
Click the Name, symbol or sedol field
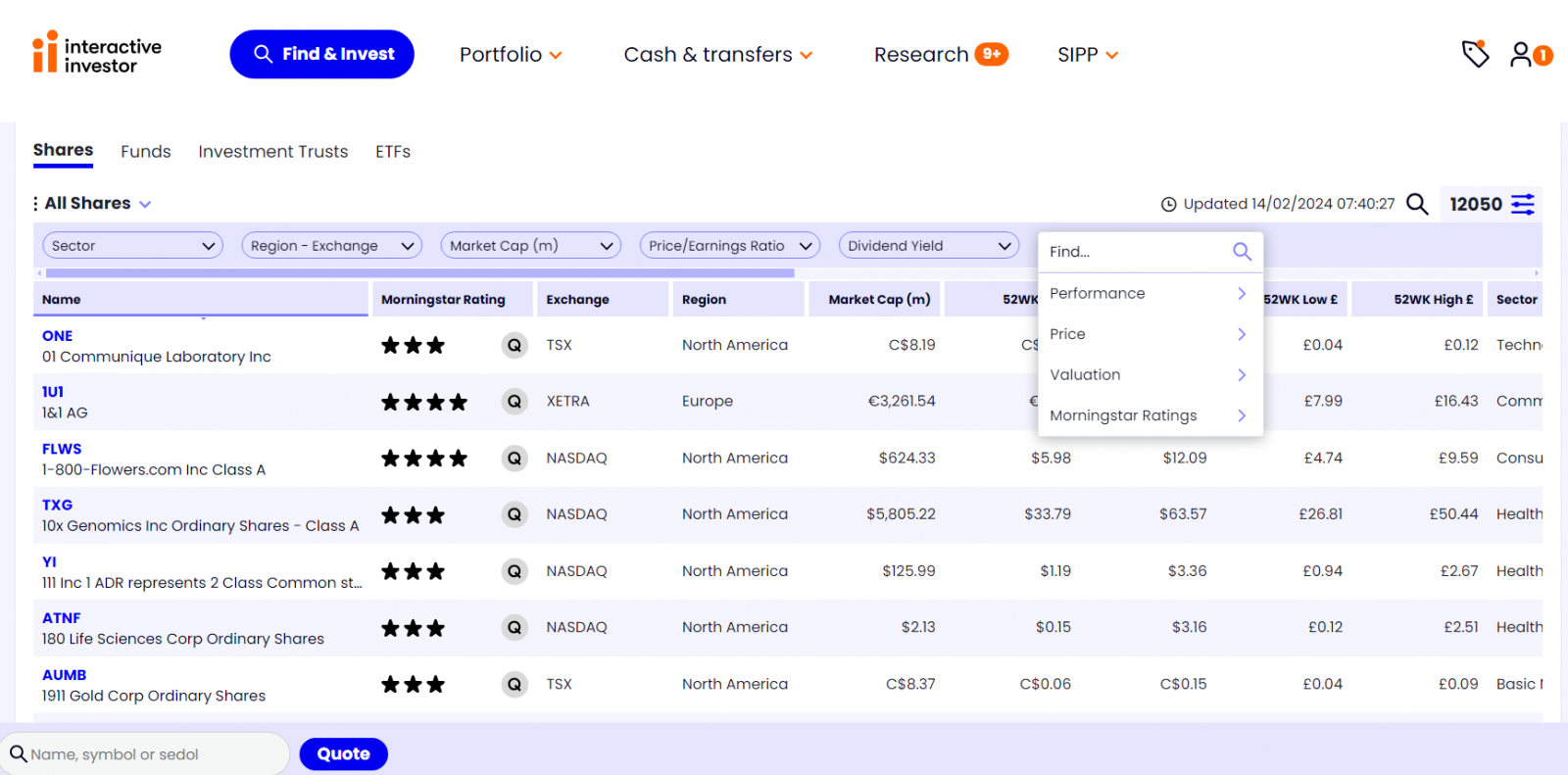coord(144,754)
